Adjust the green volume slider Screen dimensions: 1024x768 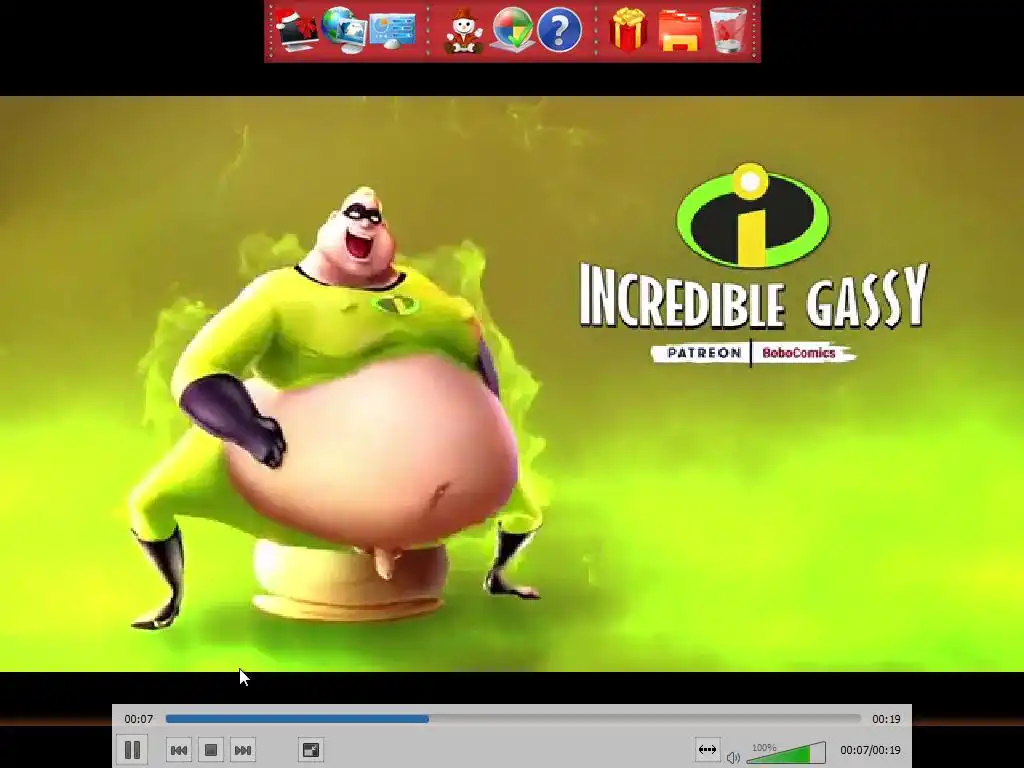[786, 753]
